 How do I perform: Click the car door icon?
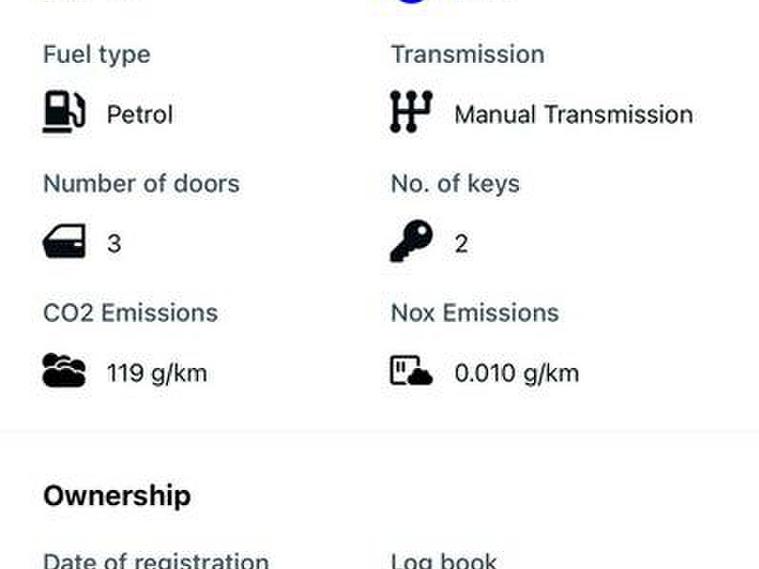(x=64, y=243)
